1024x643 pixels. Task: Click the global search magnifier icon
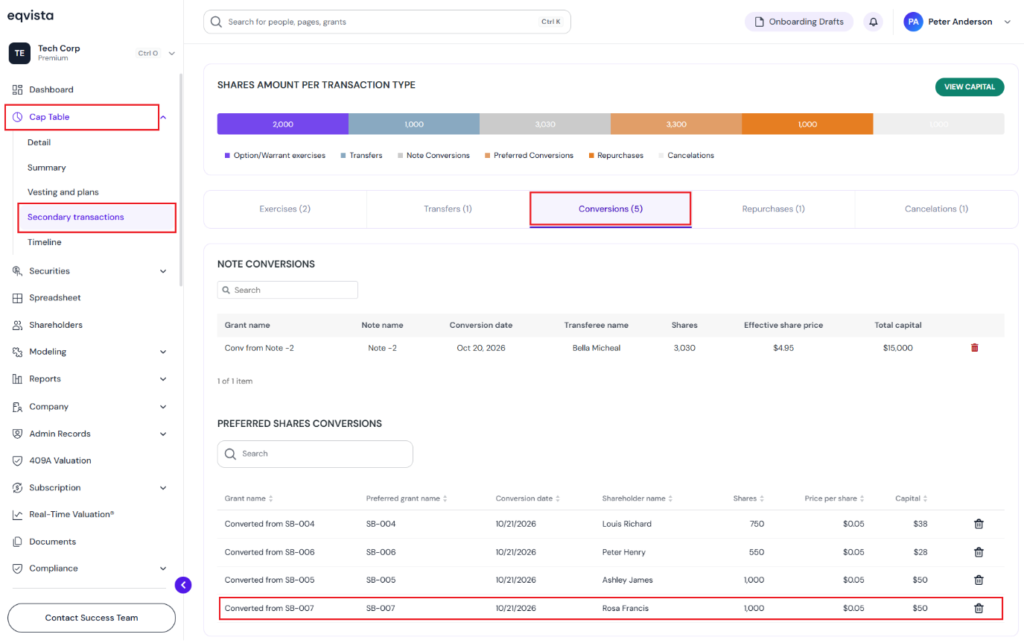coord(216,22)
